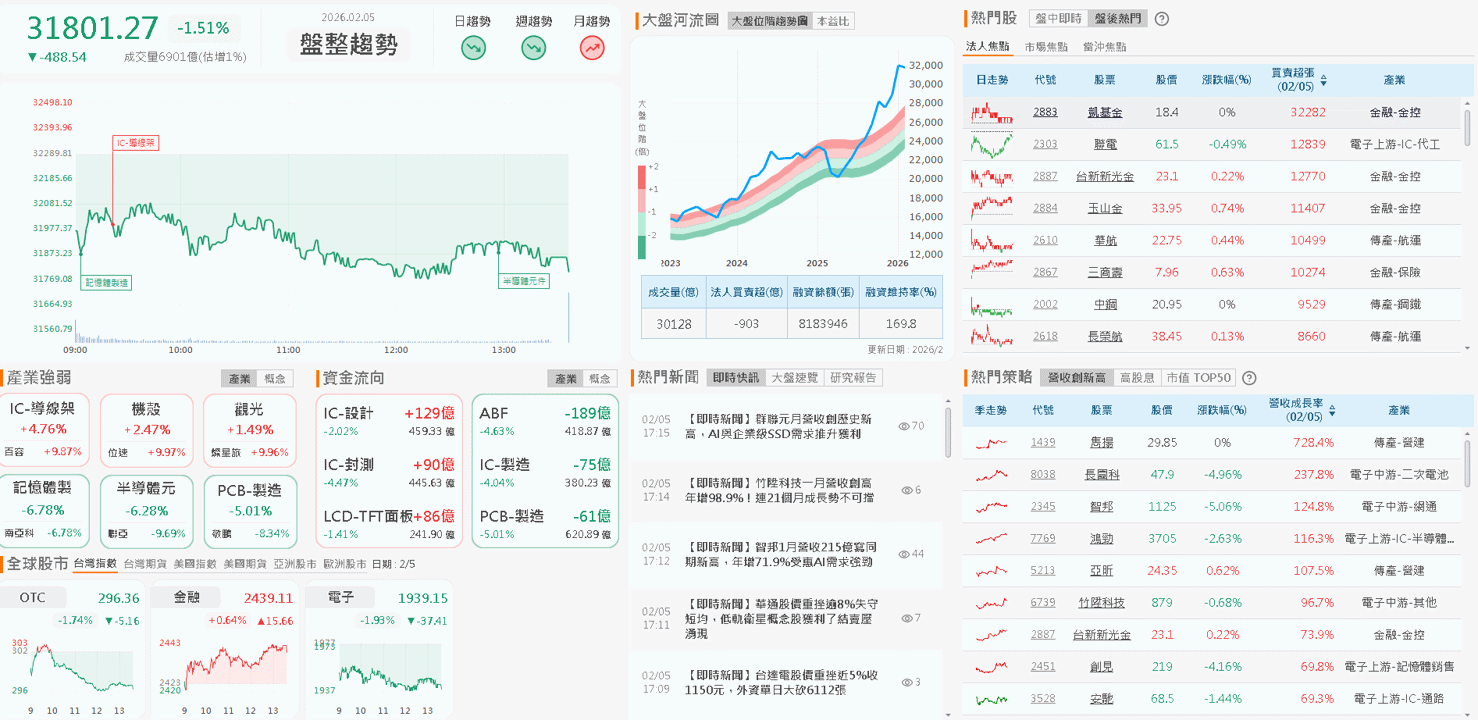Toggle 產業強弱 panel to 產業 view
1478x720 pixels.
click(240, 379)
